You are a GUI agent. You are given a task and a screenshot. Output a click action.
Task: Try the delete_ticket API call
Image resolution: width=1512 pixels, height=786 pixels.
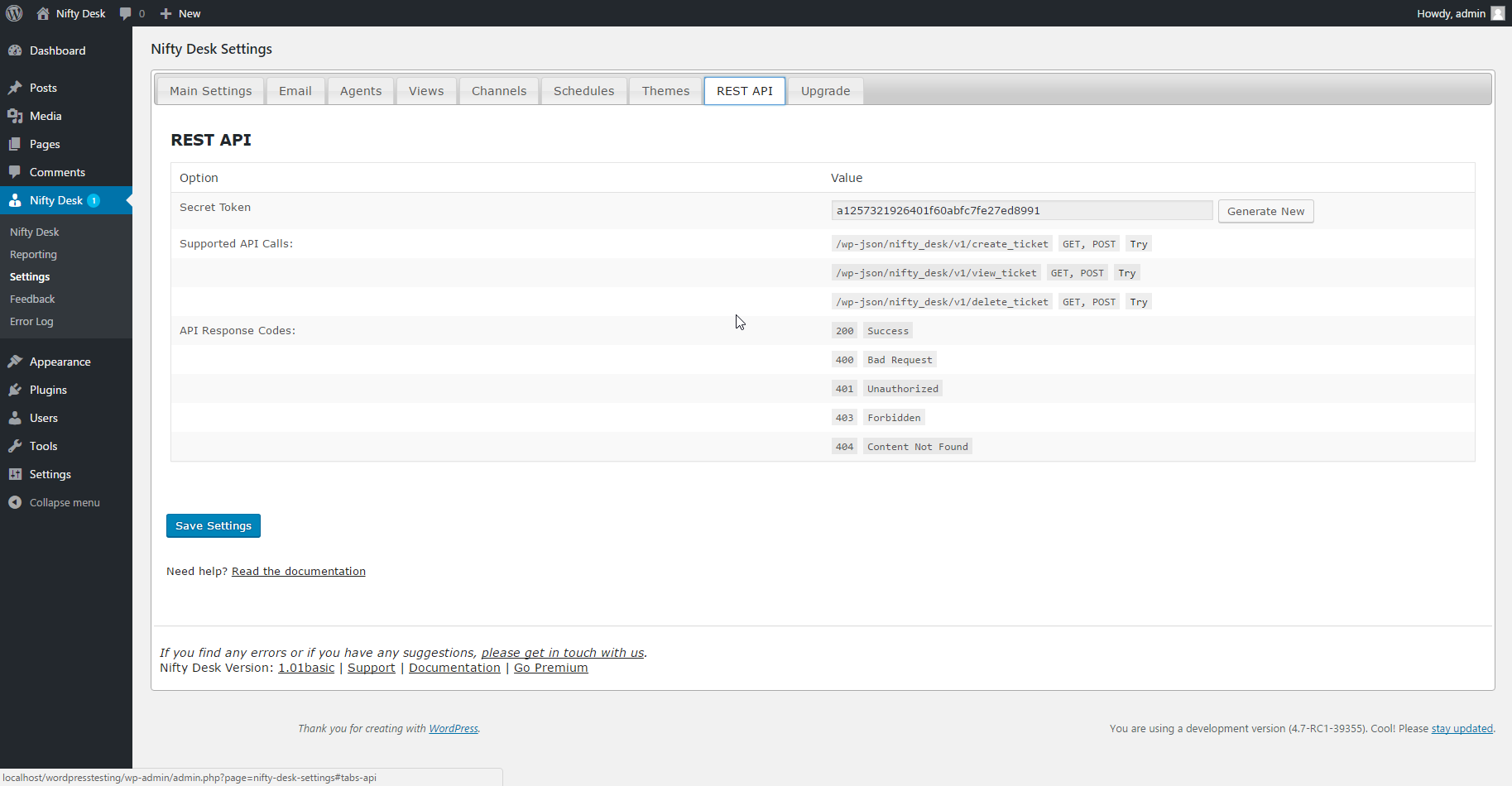[1139, 302]
